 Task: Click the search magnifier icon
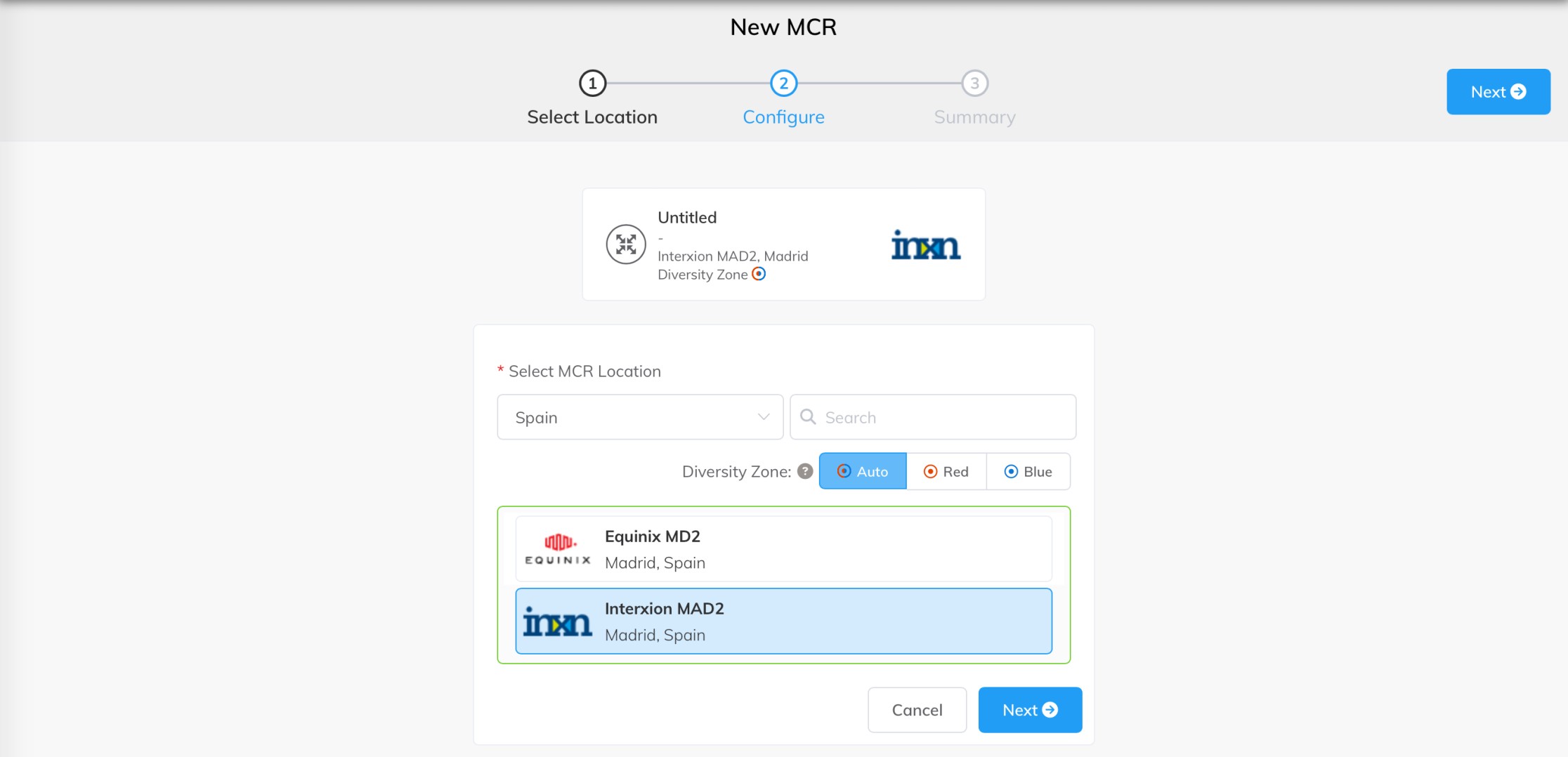808,417
